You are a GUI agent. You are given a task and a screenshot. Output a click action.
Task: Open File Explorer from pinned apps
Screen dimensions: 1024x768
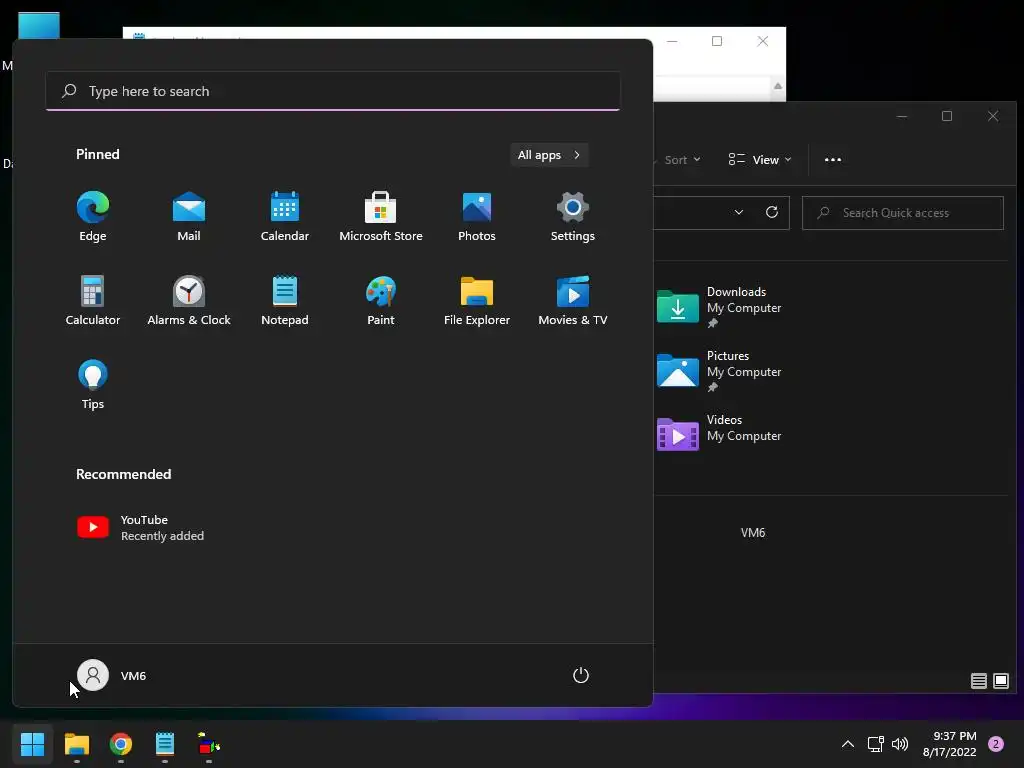[477, 300]
